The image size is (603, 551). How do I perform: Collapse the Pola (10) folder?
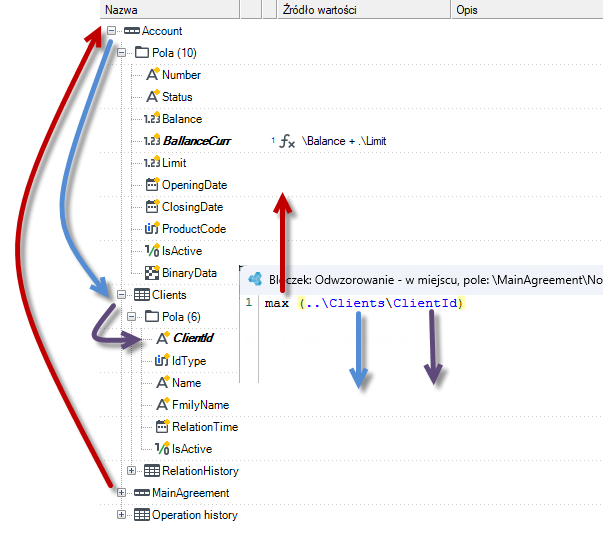pos(121,52)
